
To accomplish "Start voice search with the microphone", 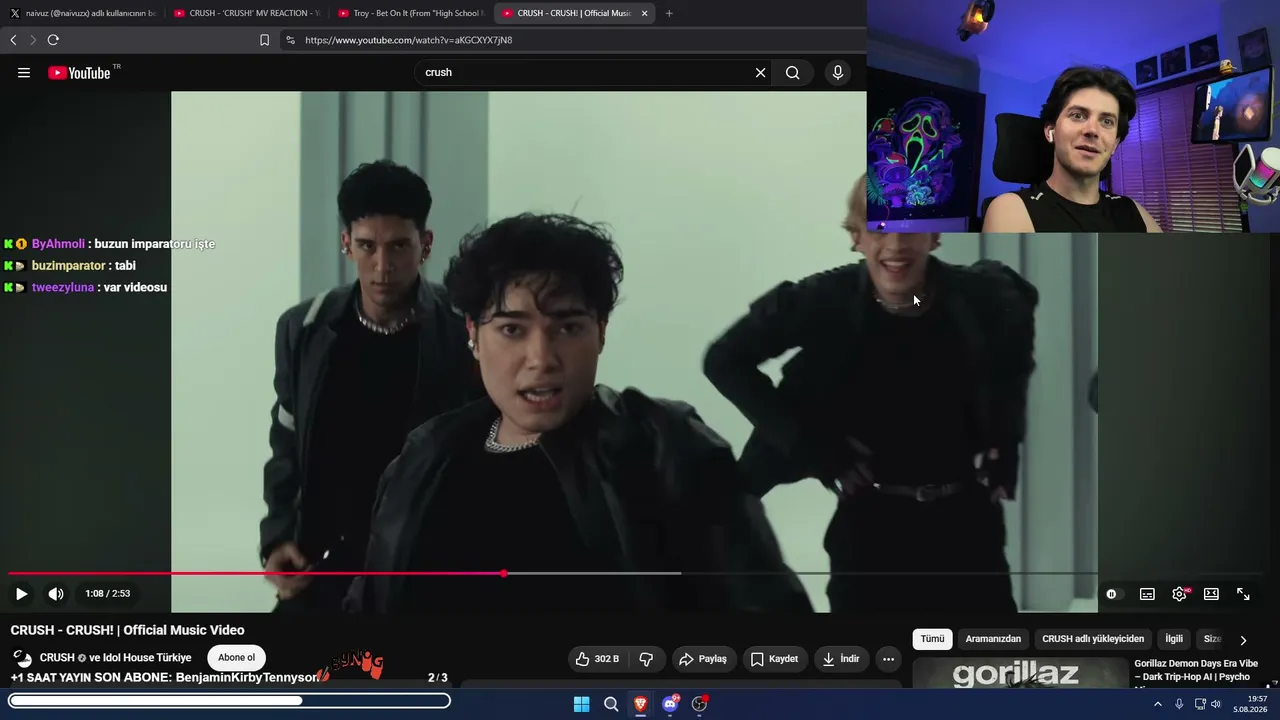I will pos(838,72).
